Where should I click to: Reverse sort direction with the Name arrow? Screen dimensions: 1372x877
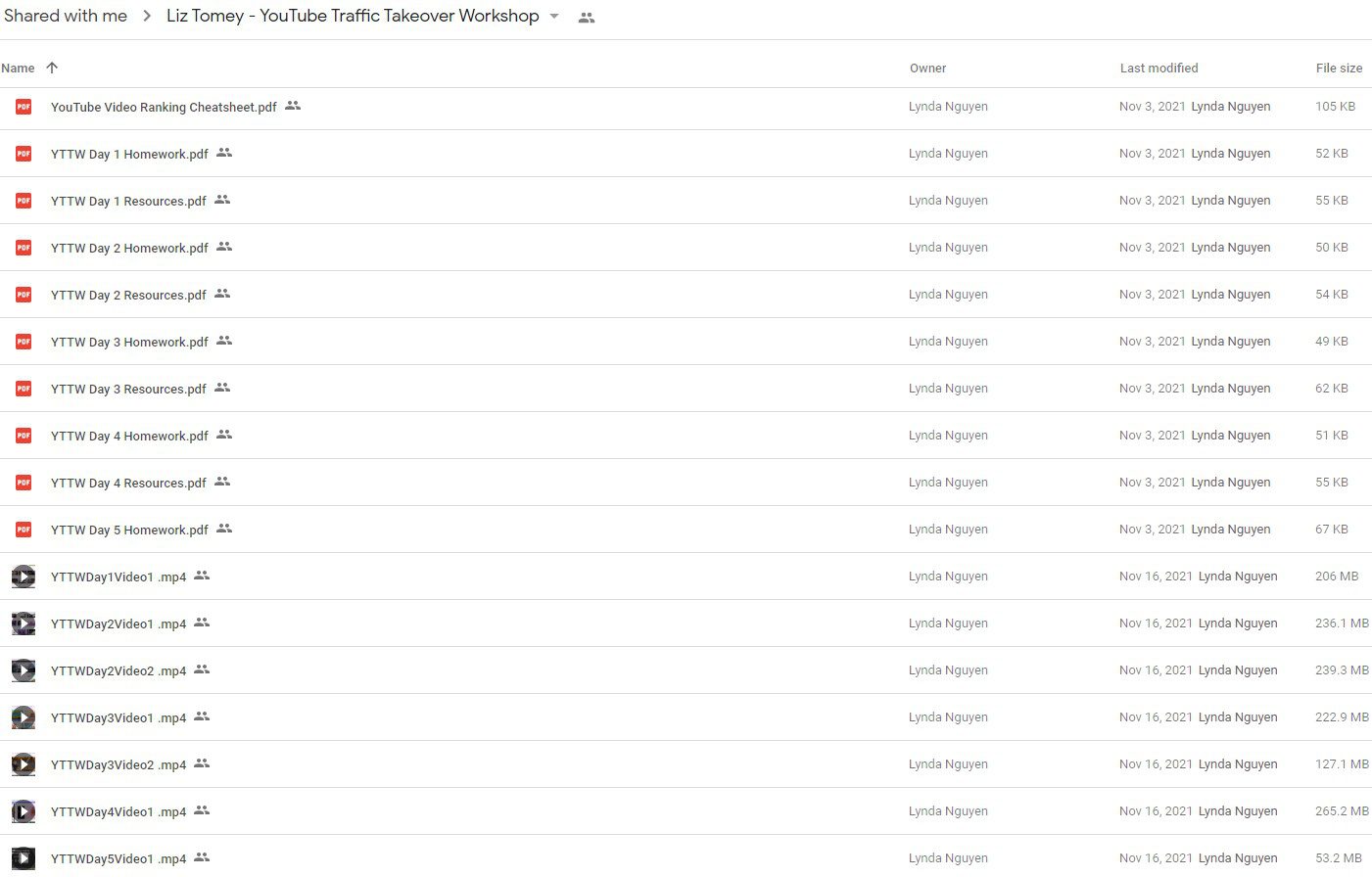coord(52,68)
